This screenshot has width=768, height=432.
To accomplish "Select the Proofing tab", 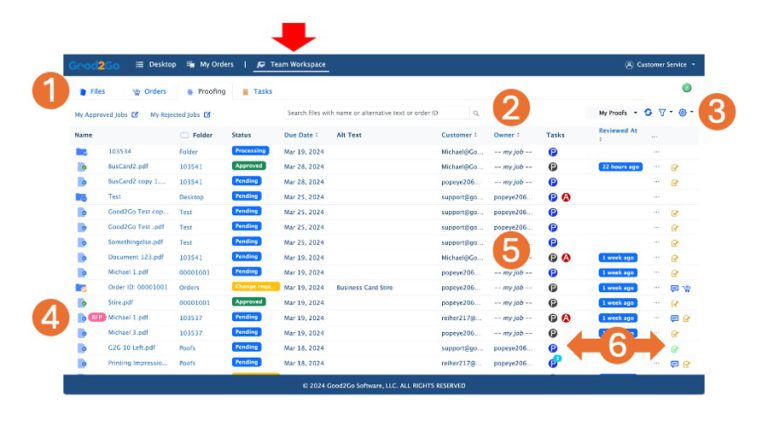I will click(206, 92).
